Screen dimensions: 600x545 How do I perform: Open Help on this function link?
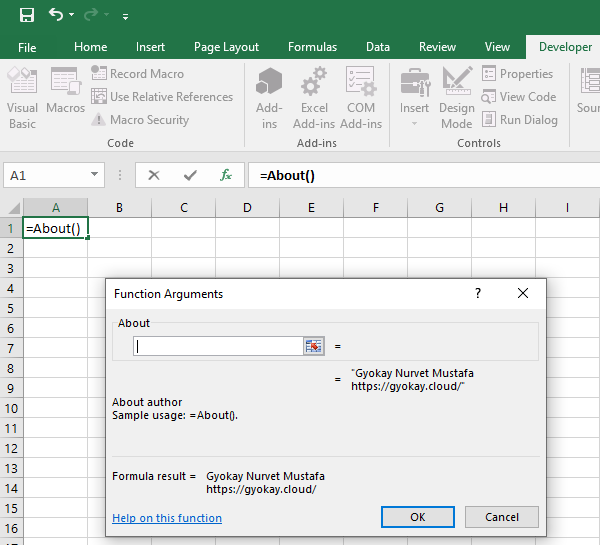click(x=167, y=518)
